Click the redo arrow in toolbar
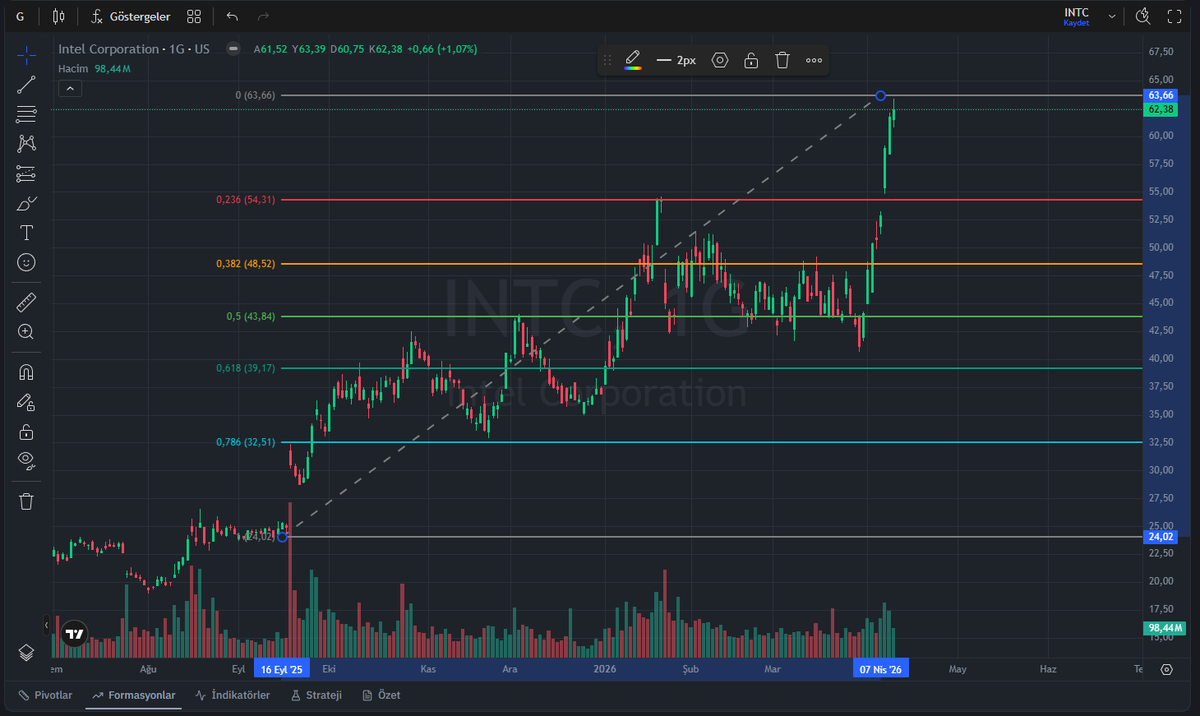 click(263, 17)
